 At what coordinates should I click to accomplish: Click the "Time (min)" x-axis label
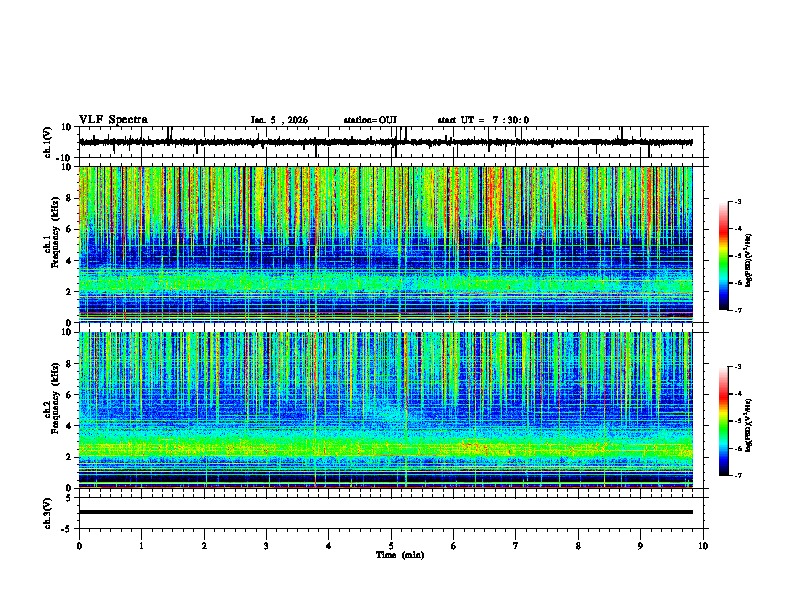(400, 555)
